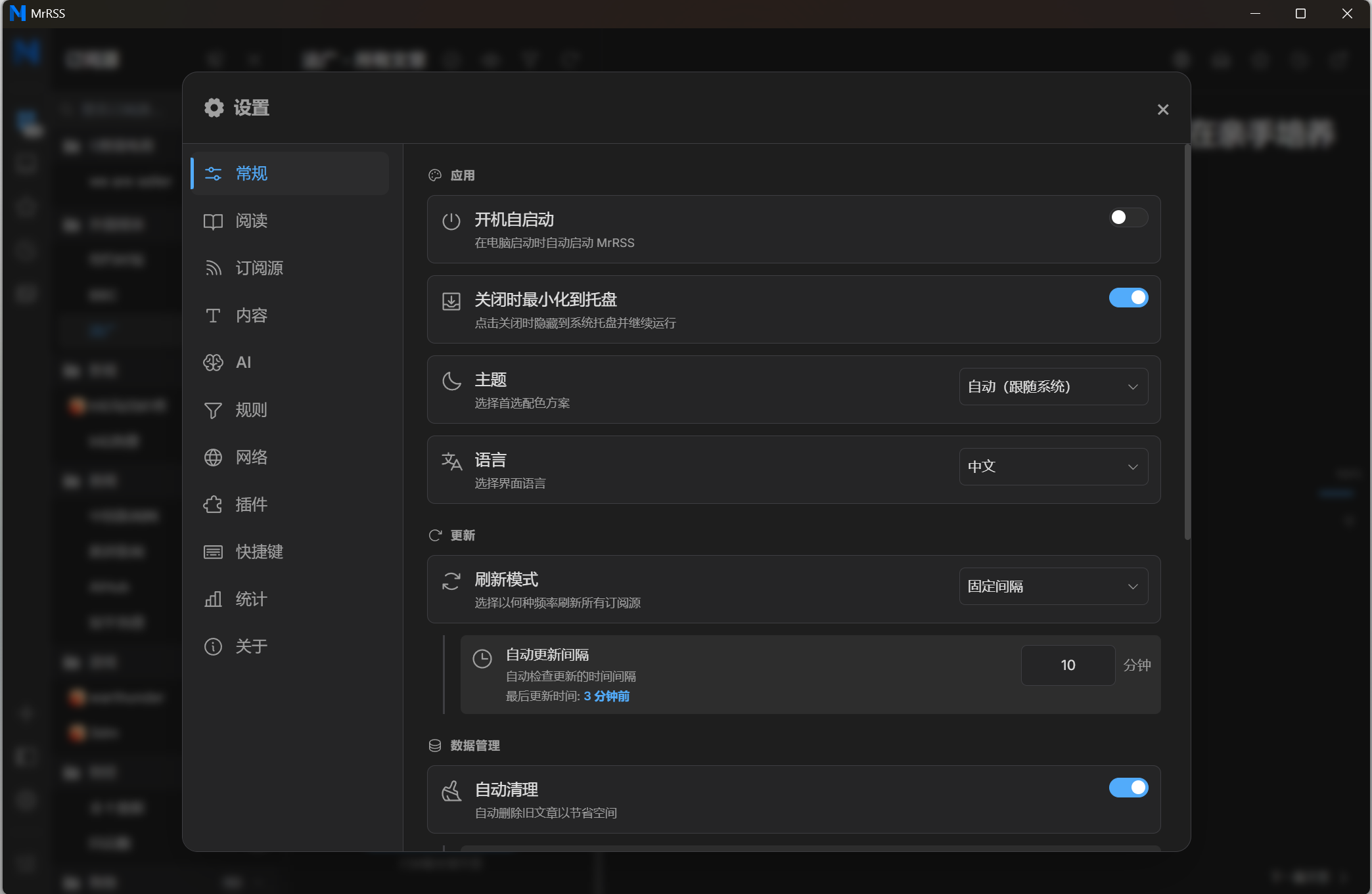Open AI settings via the brain icon

click(x=213, y=363)
